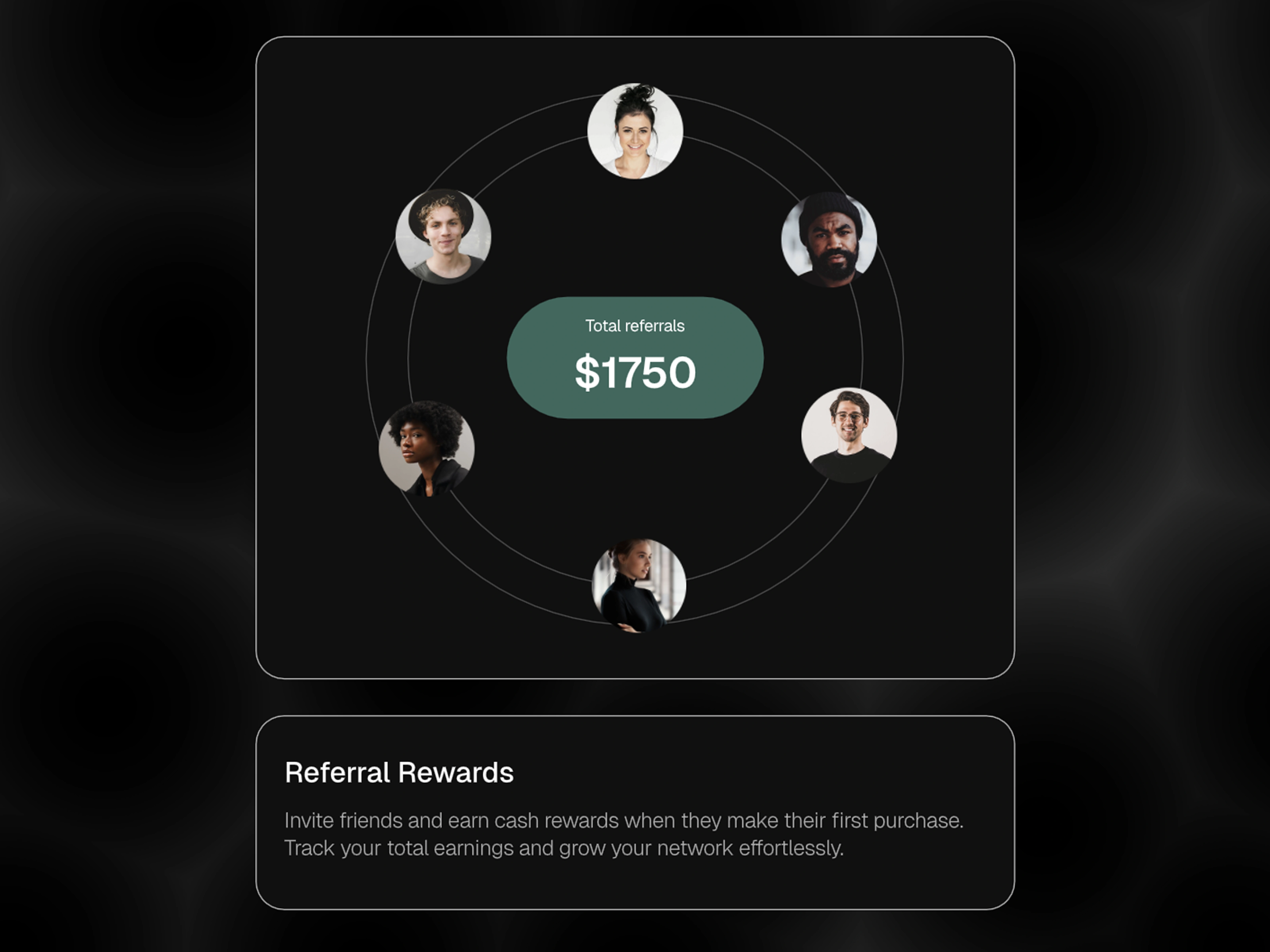Screen dimensions: 1270x952
Task: Select the avatar of man wearing glasses
Action: coord(849,435)
